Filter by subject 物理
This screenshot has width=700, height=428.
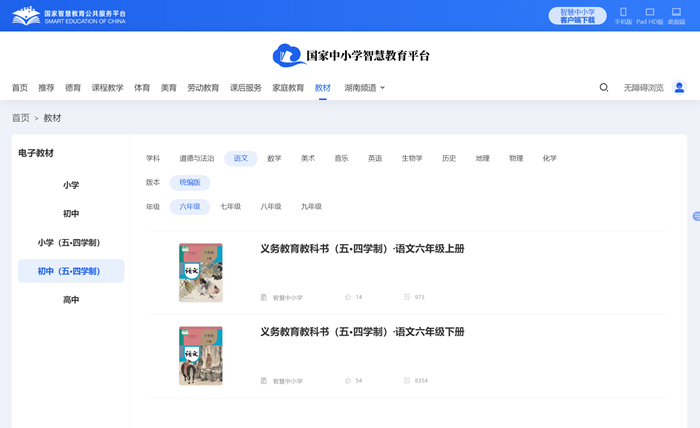516,158
